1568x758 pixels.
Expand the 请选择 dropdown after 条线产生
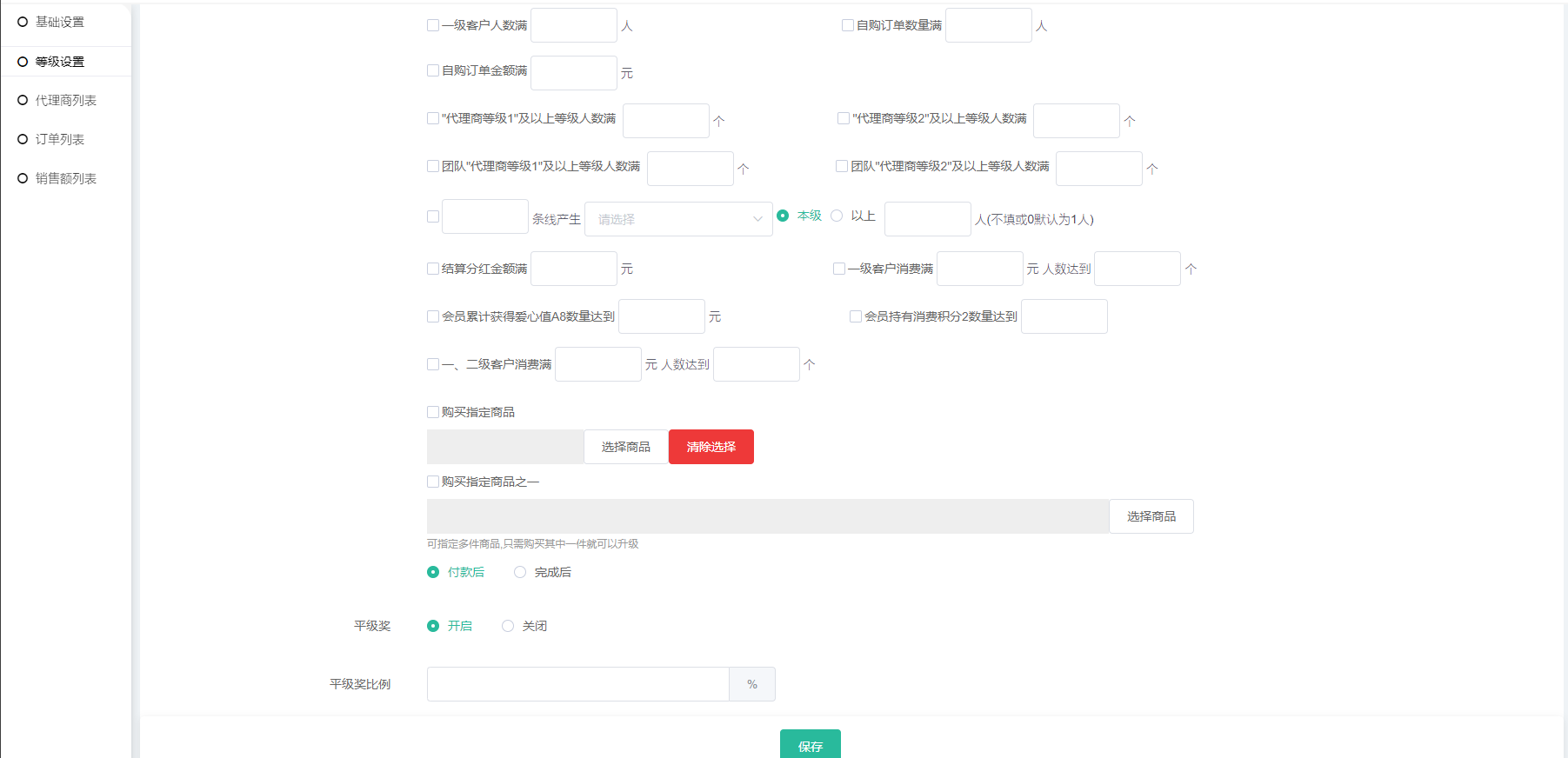click(x=678, y=219)
